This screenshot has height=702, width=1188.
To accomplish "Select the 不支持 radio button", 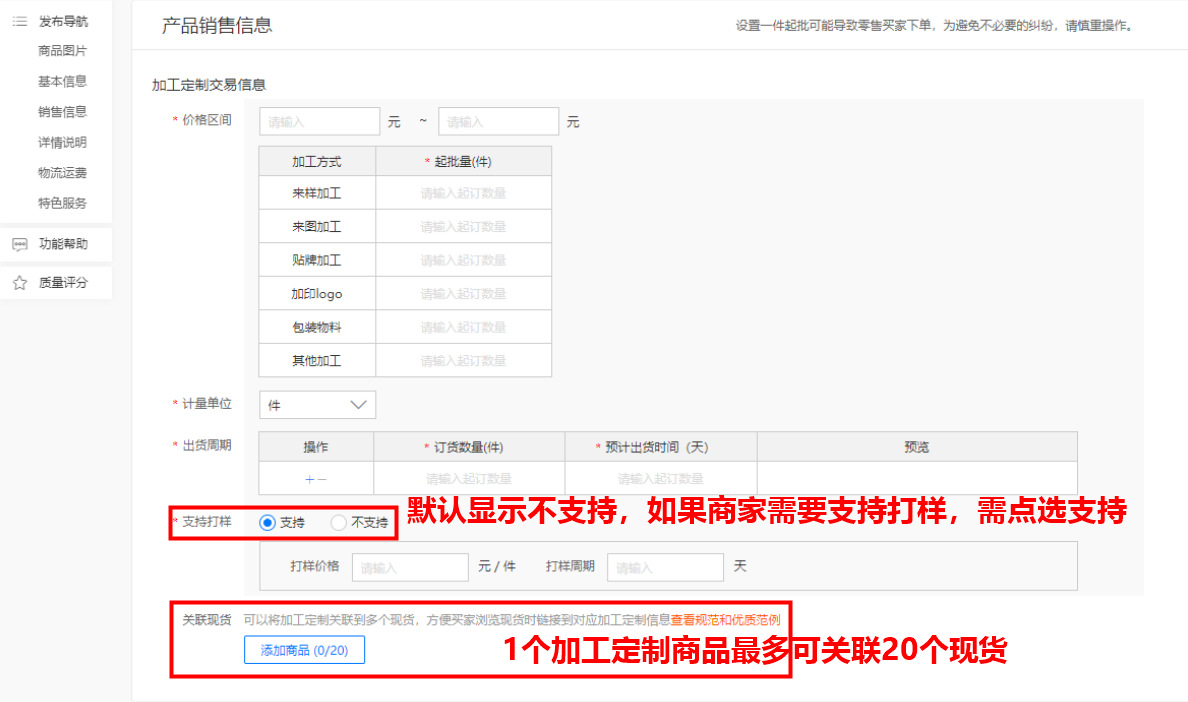I will click(x=338, y=521).
